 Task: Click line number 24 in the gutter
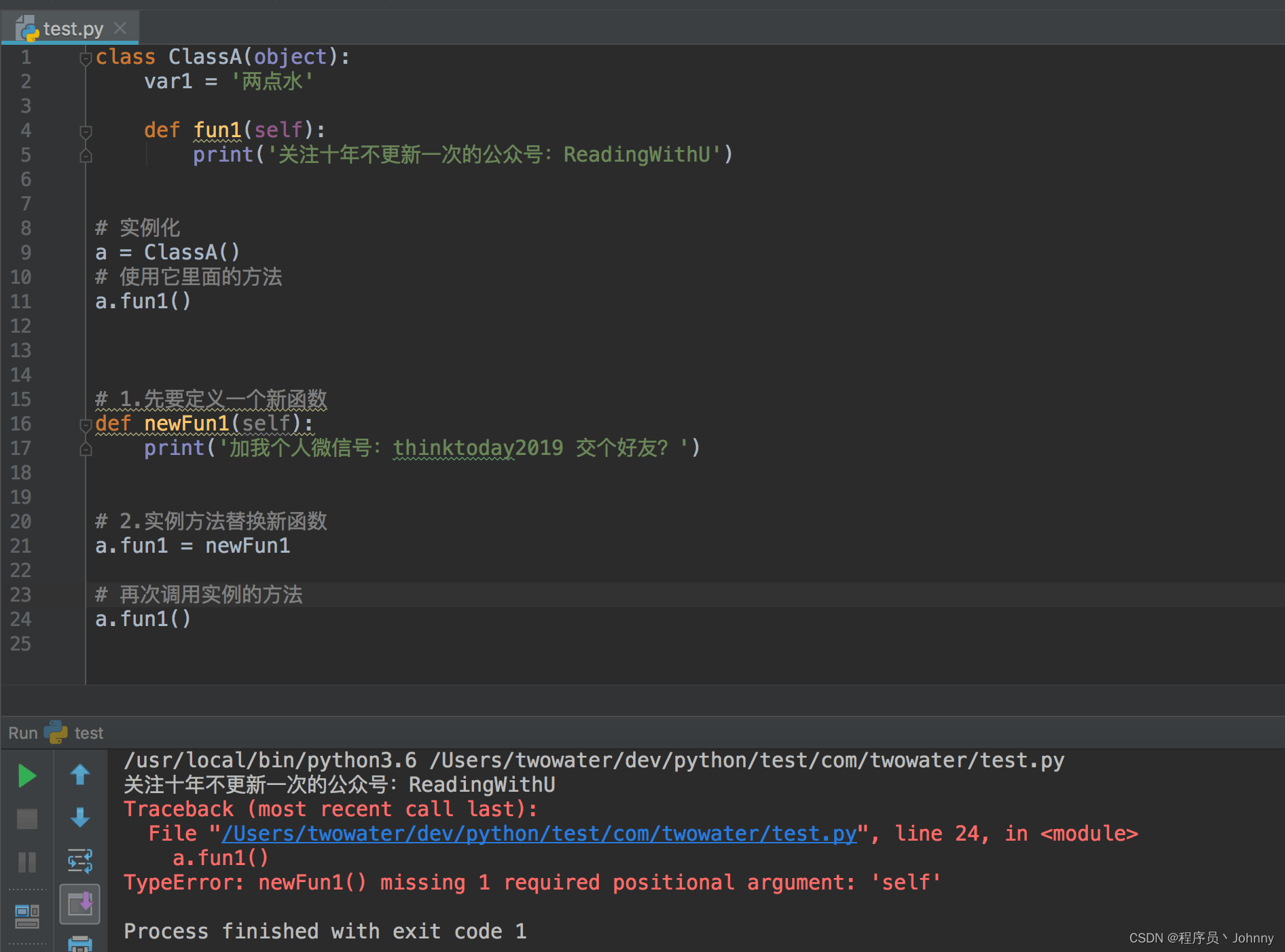pos(21,619)
